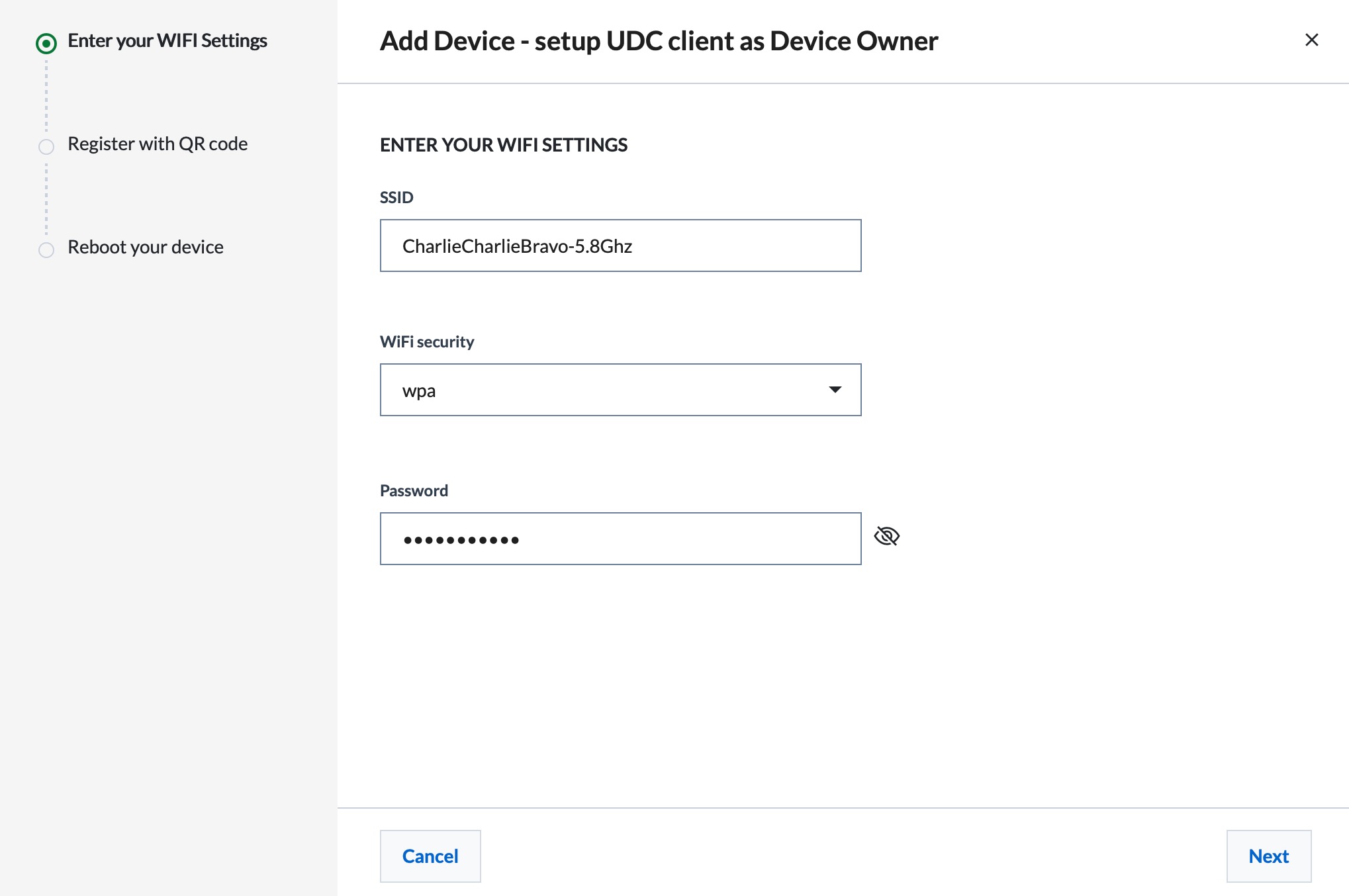Close the Add Device dialog
Viewport: 1349px width, 896px height.
coord(1311,40)
